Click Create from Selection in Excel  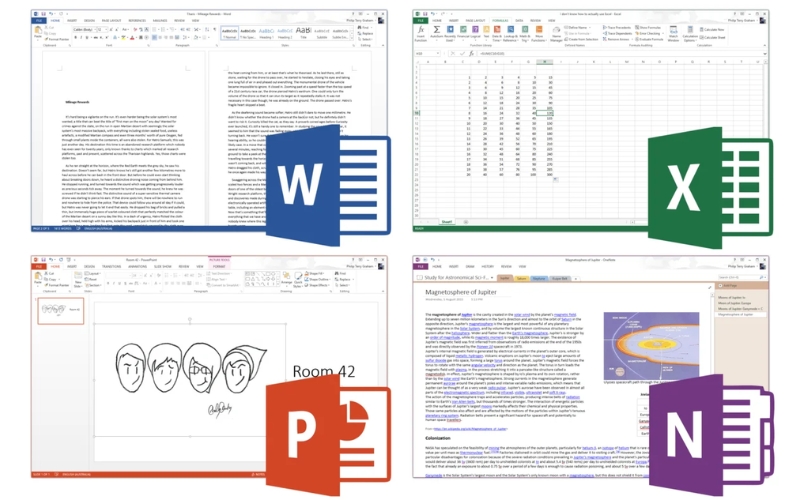[x=581, y=39]
